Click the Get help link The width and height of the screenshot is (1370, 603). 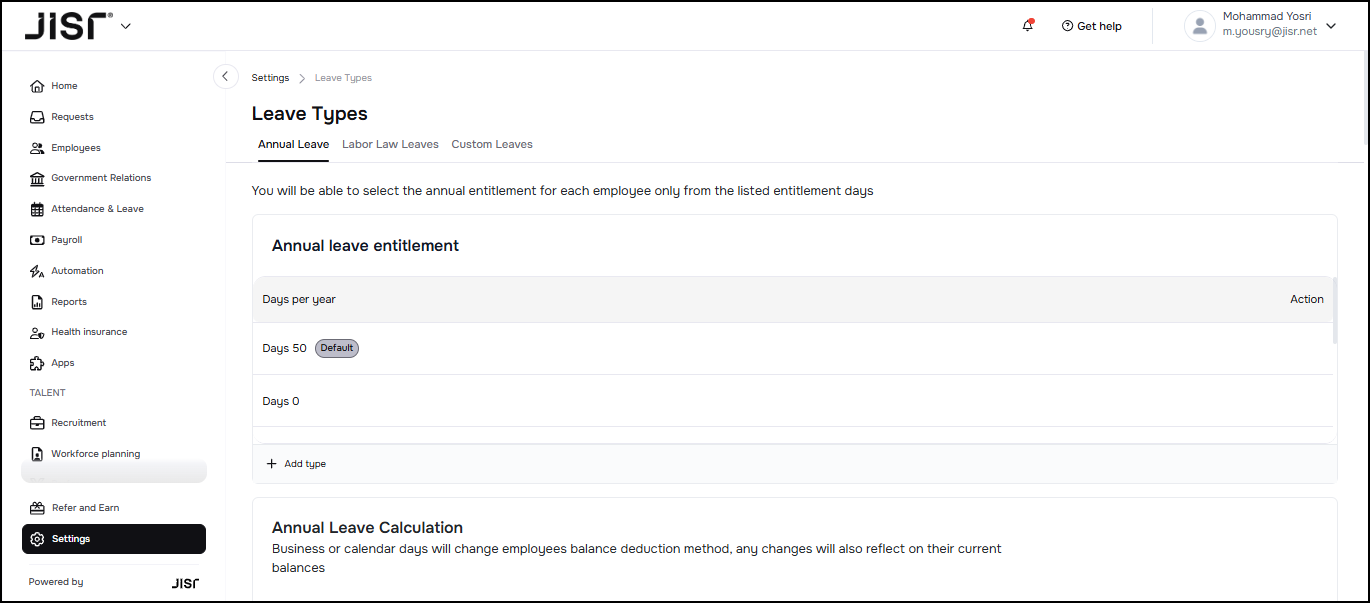pyautogui.click(x=1091, y=26)
